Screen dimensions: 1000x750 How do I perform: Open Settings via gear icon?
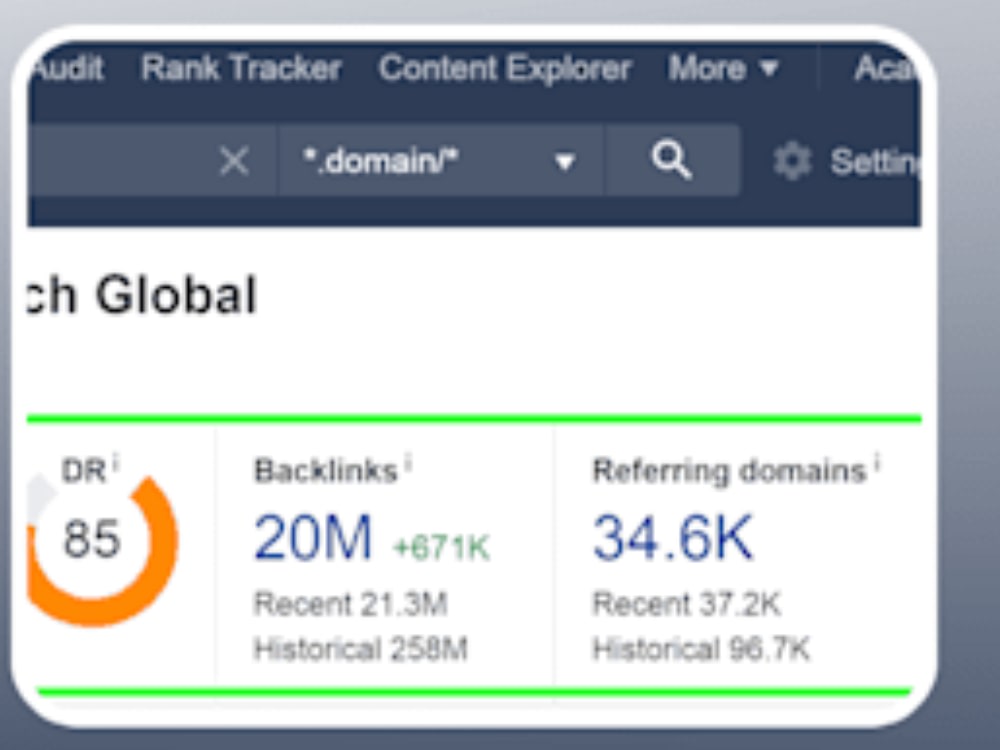792,161
